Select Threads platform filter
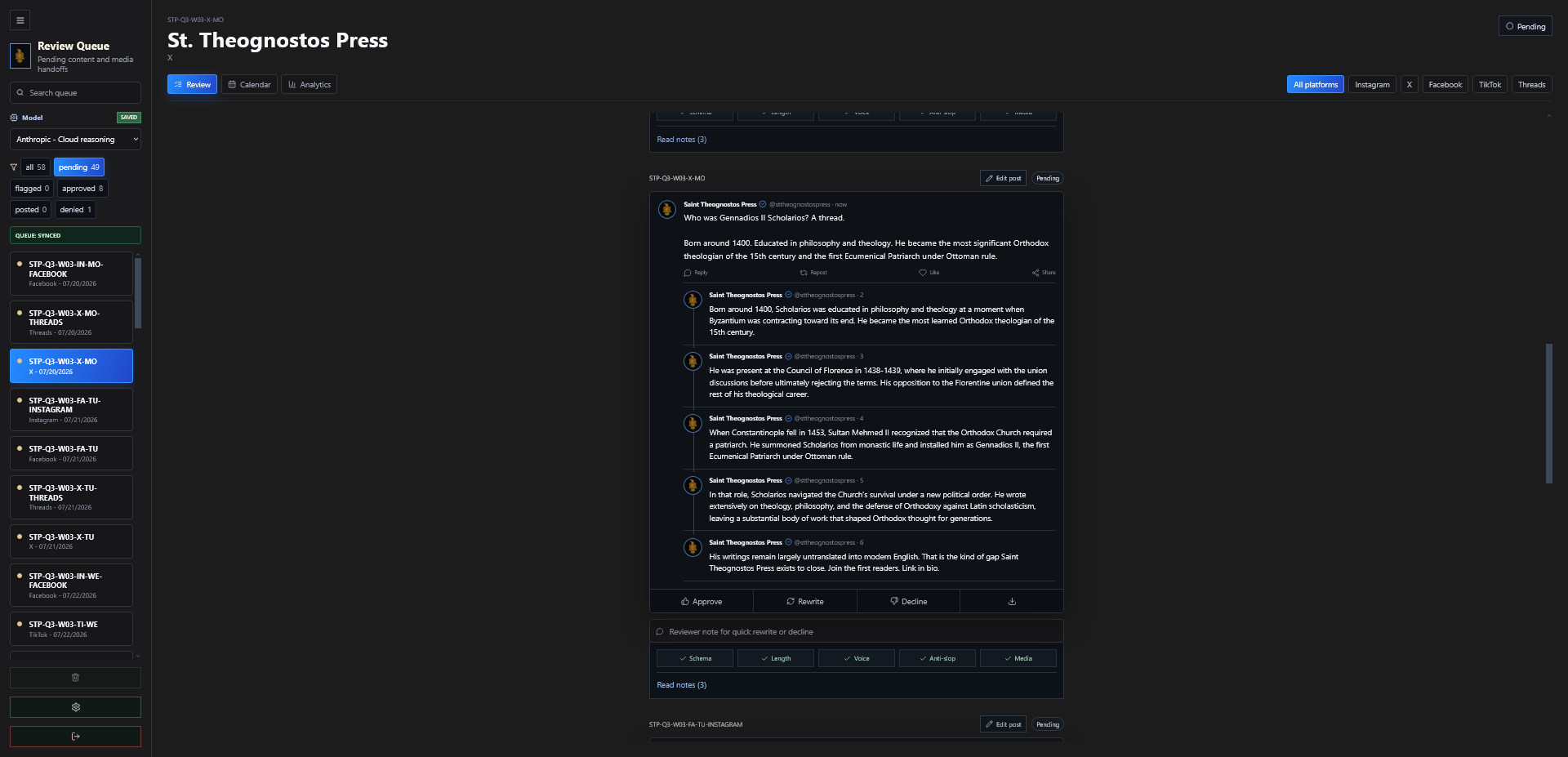 (x=1532, y=85)
